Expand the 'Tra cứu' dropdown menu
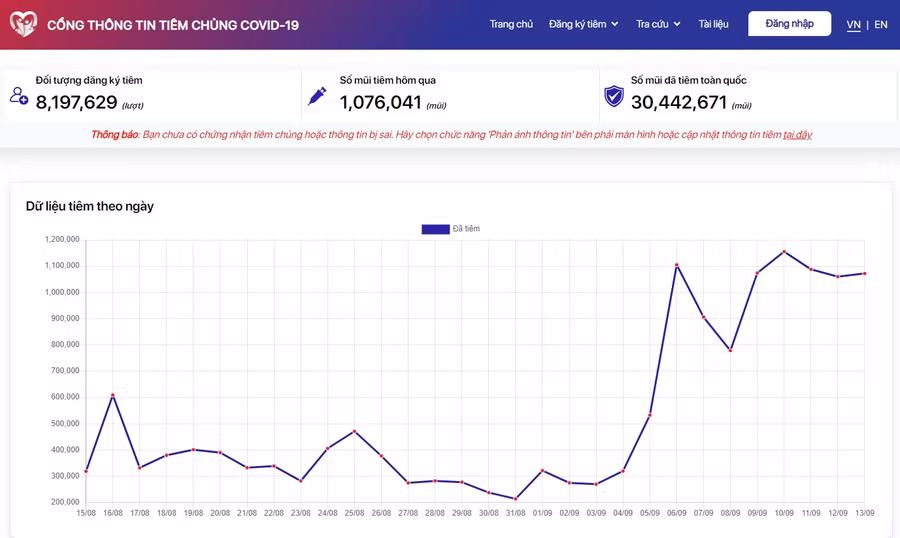The width and height of the screenshot is (900, 538). 658,24
